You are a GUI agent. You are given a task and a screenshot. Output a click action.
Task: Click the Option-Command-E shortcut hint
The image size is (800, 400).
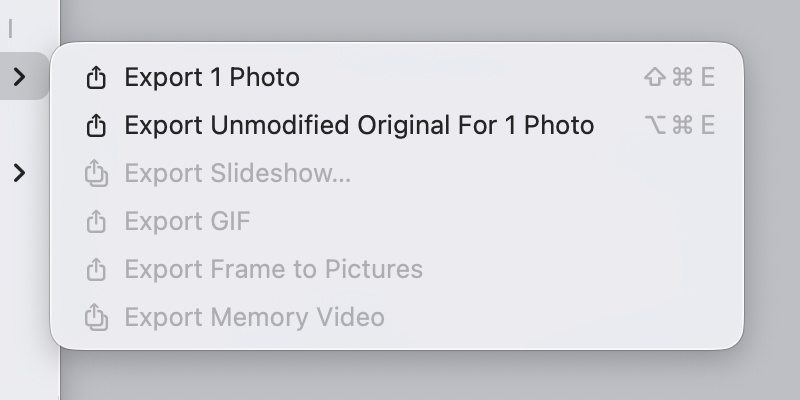click(x=680, y=125)
